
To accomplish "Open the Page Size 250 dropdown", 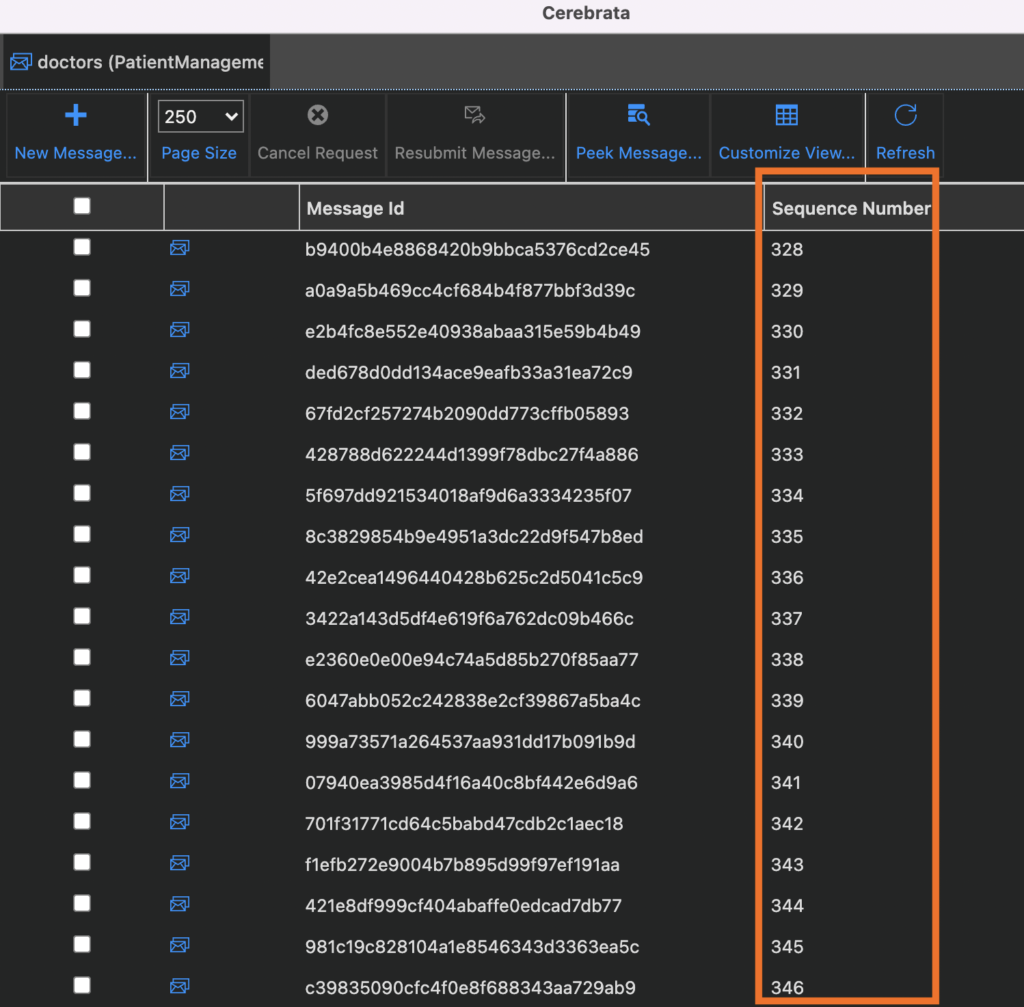I will tap(200, 117).
